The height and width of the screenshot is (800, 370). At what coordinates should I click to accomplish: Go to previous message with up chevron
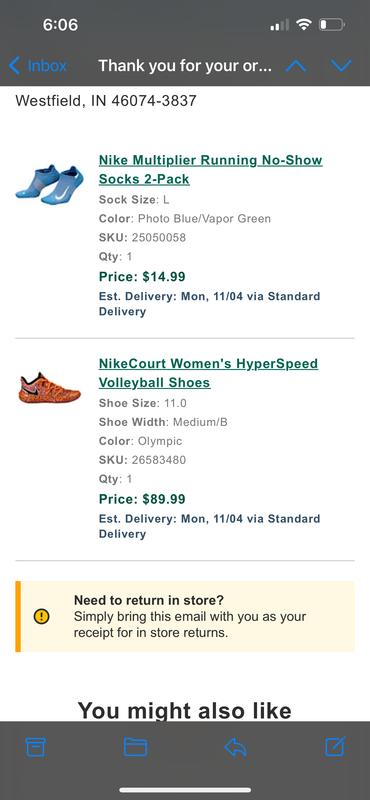tap(295, 66)
